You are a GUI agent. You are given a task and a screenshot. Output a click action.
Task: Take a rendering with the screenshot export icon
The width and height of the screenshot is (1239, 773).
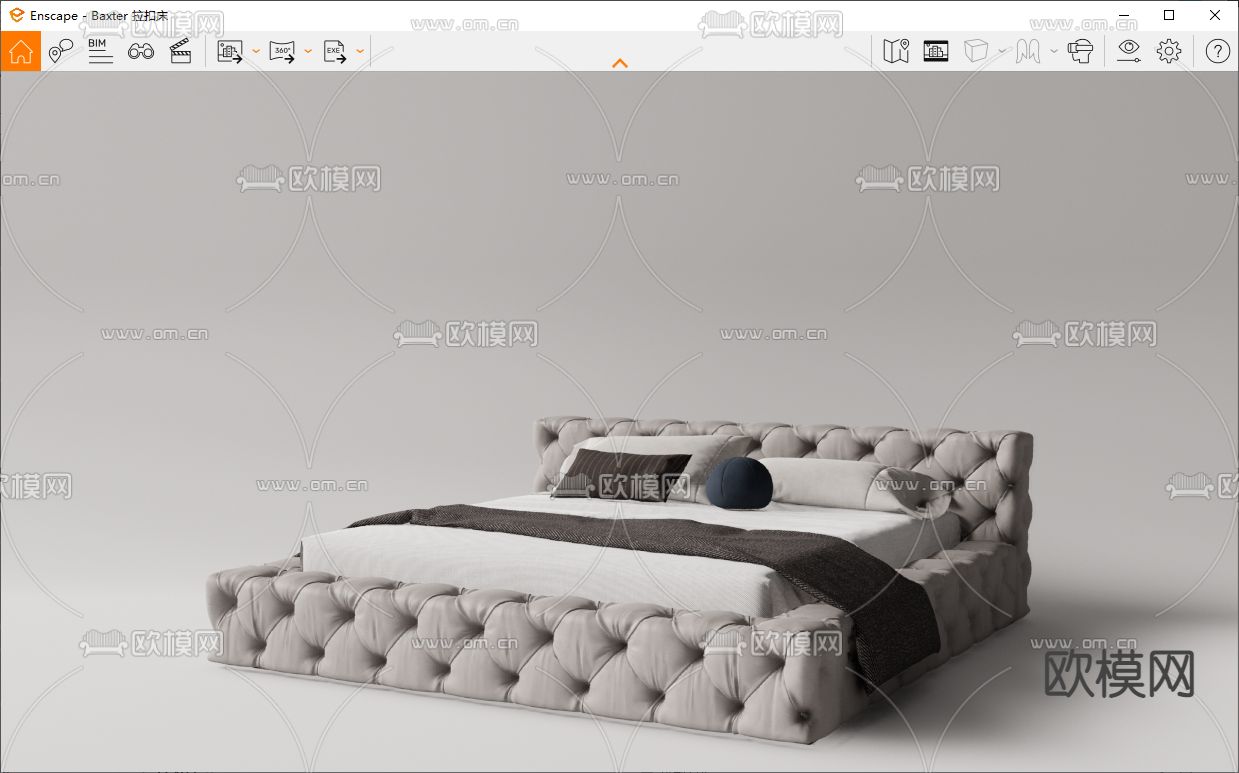(x=230, y=51)
